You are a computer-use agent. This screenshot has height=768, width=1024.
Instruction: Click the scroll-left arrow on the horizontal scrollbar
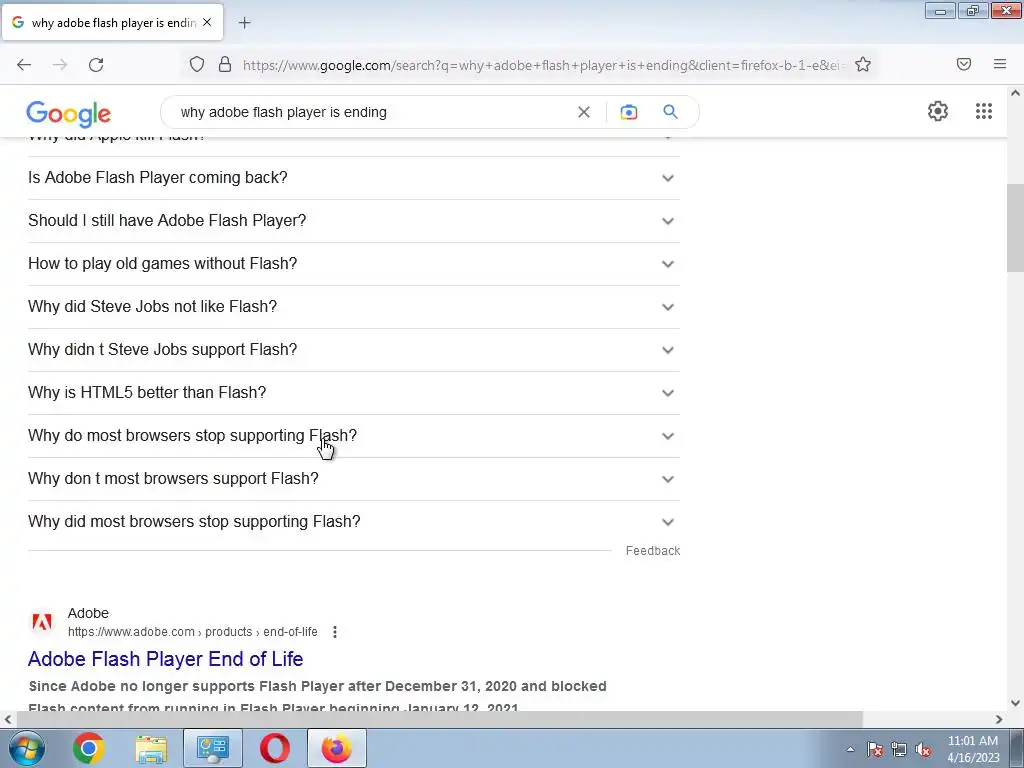pos(8,720)
